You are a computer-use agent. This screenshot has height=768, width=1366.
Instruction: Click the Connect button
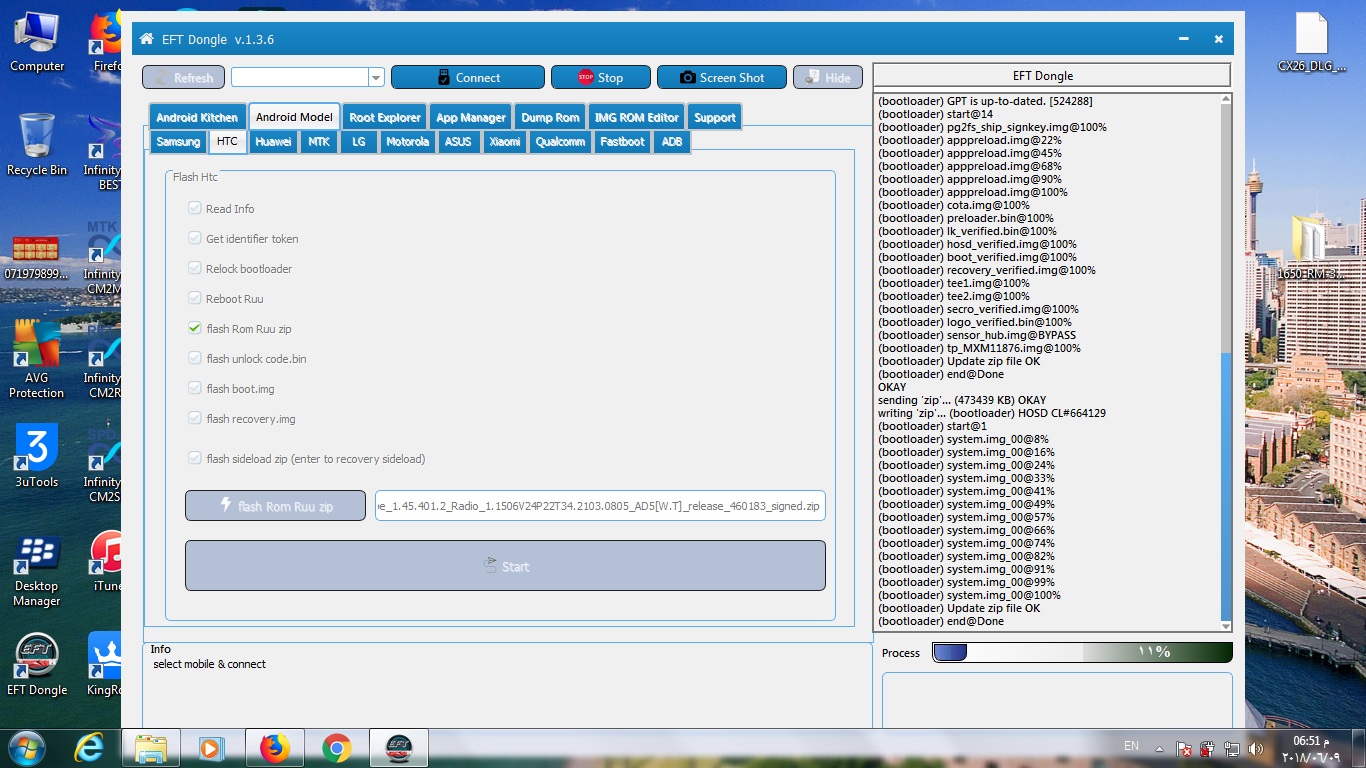coord(468,78)
